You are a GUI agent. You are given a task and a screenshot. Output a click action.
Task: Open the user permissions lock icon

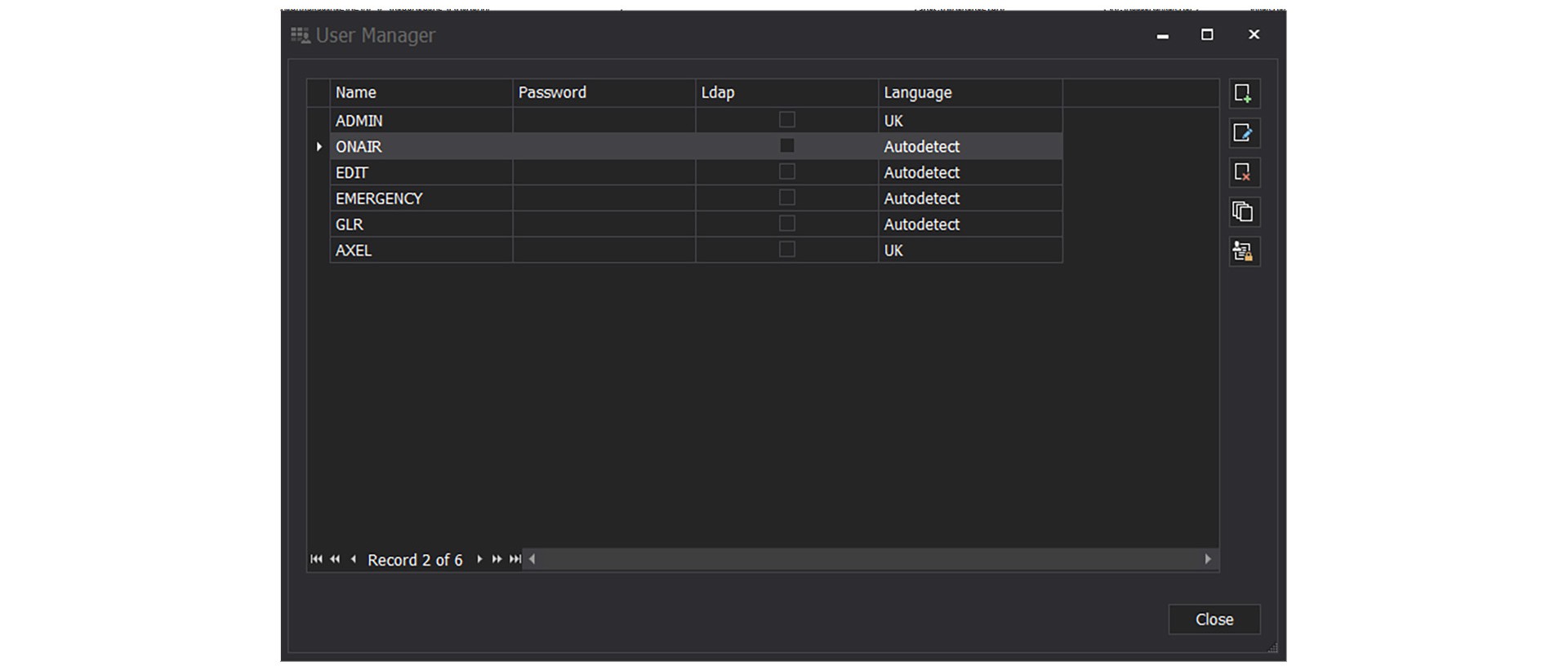point(1243,252)
